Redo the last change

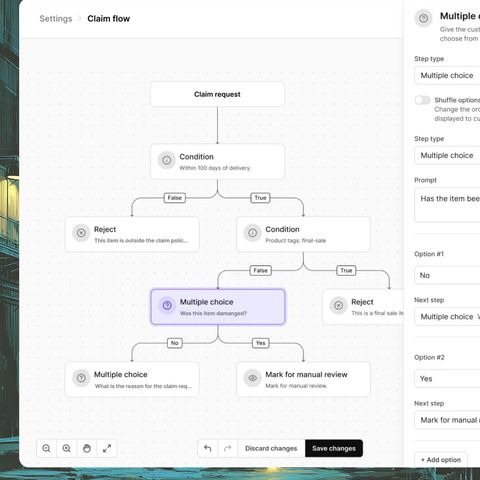[x=228, y=448]
